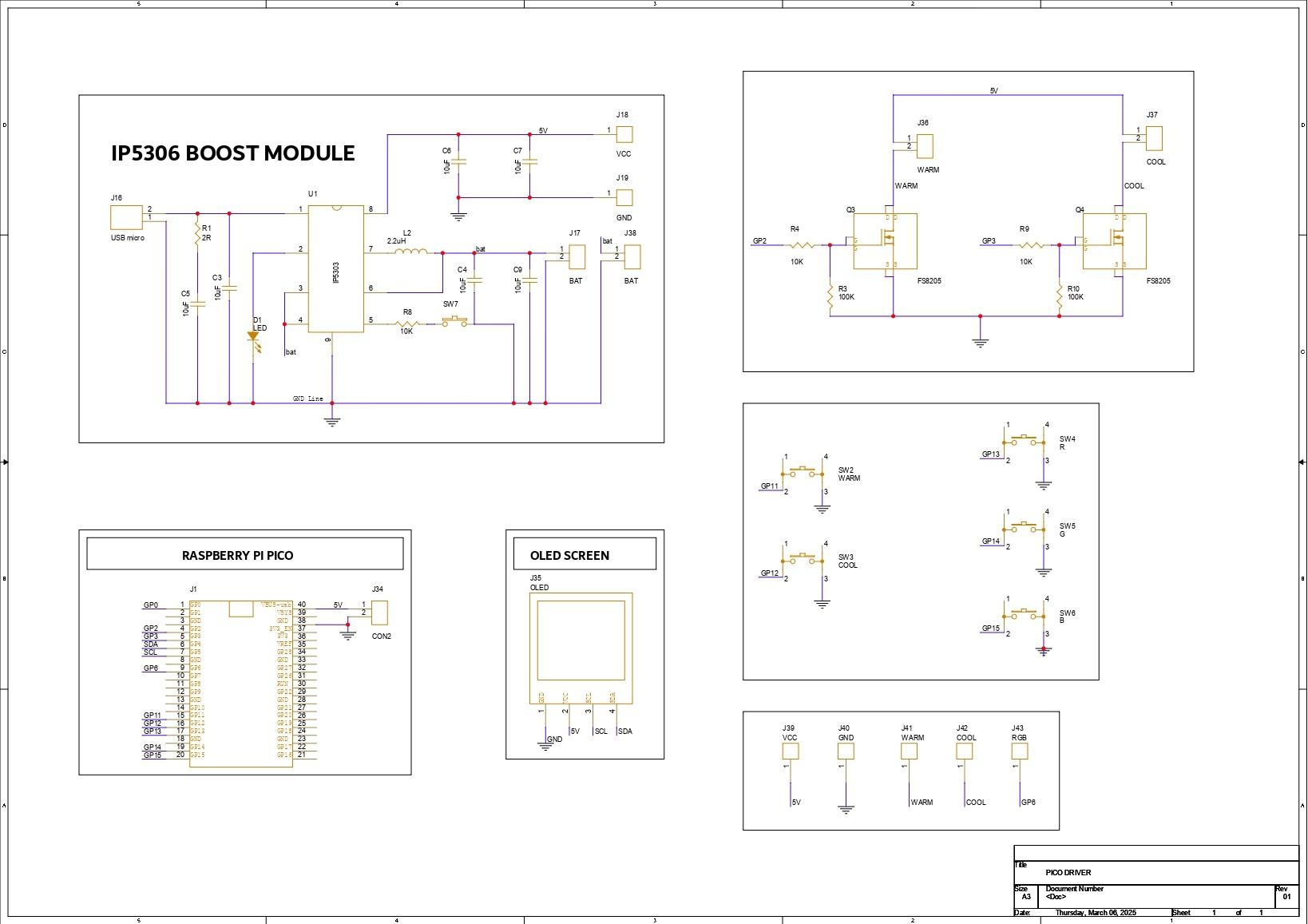Viewport: 1308px width, 924px height.
Task: Click the SCL label under the OLED
Action: [600, 732]
